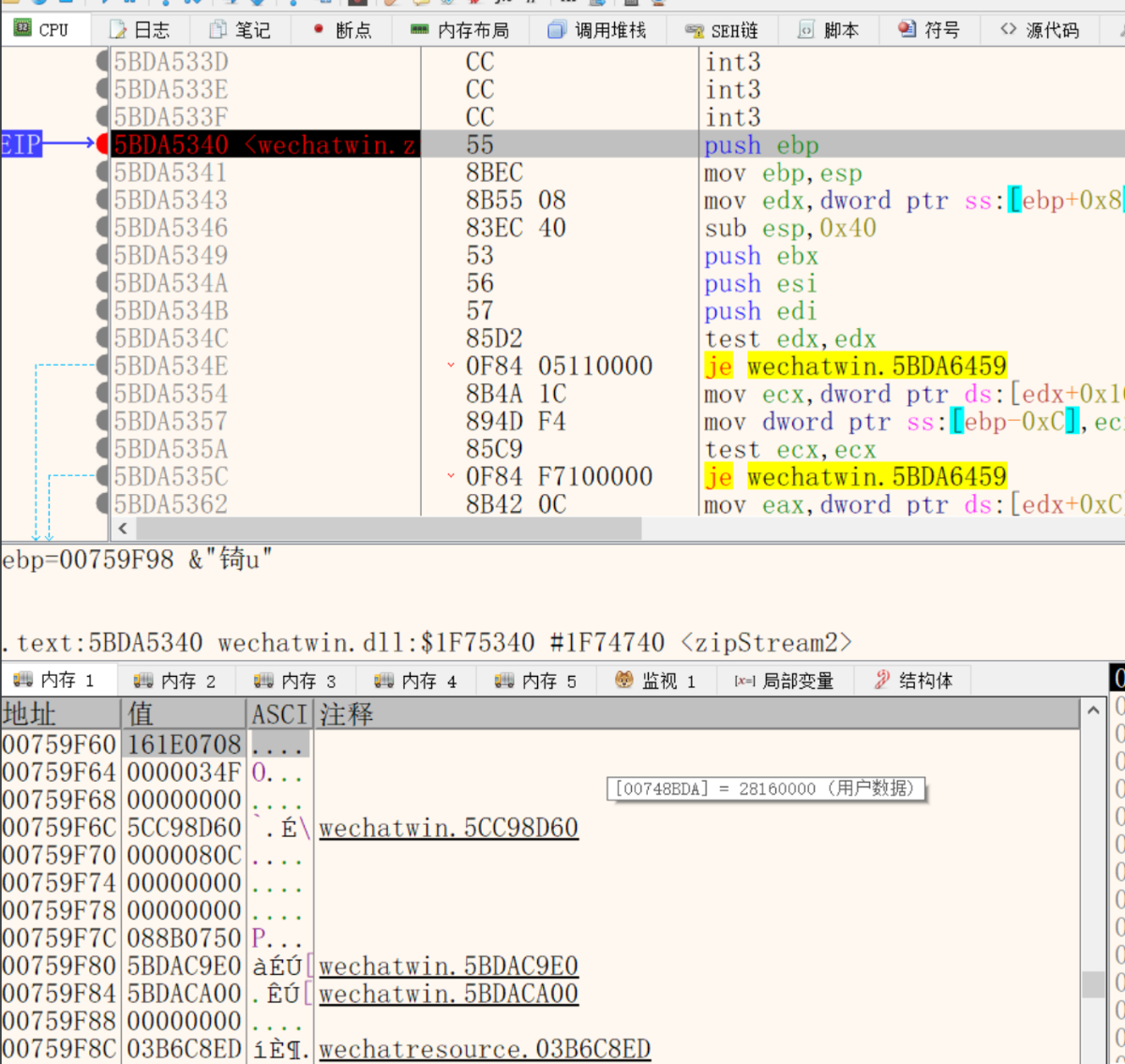Viewport: 1125px width, 1064px height.
Task: Follow the wechatwin.5BDAC9E0 comment link
Action: pyautogui.click(x=448, y=966)
